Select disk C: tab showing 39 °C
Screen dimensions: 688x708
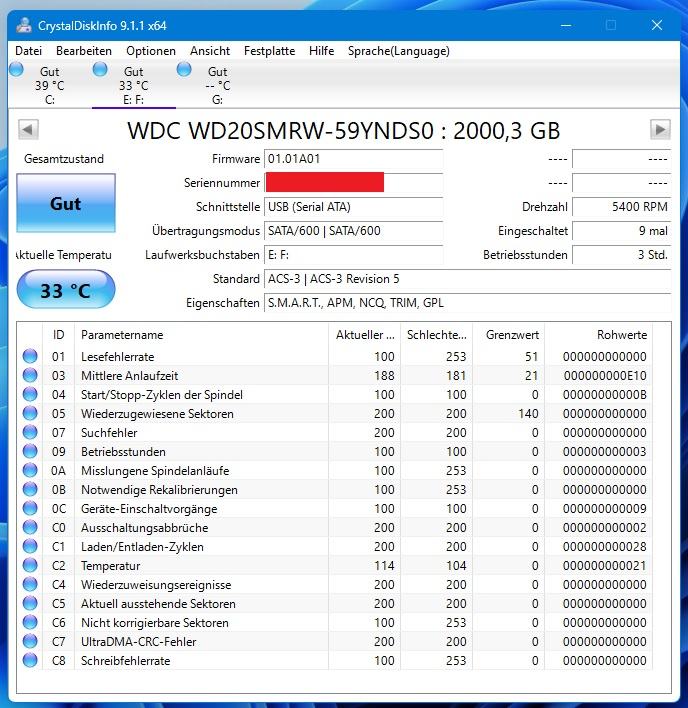click(x=50, y=85)
